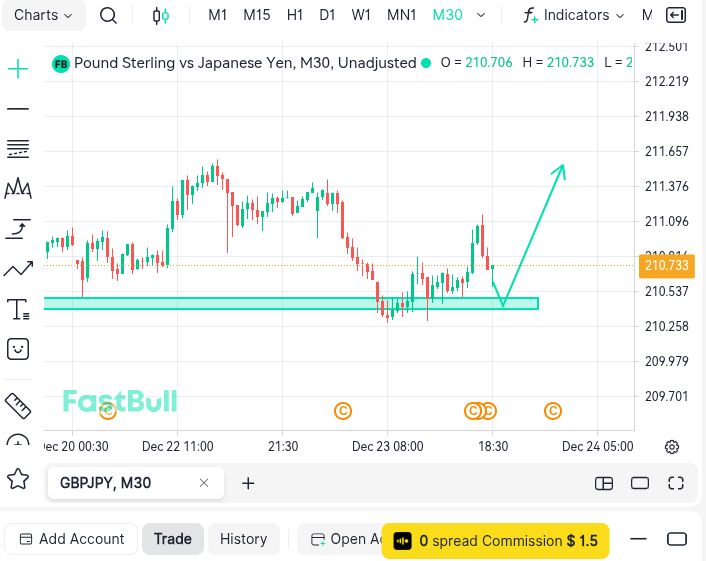
Task: Switch to the History tab
Action: [243, 539]
